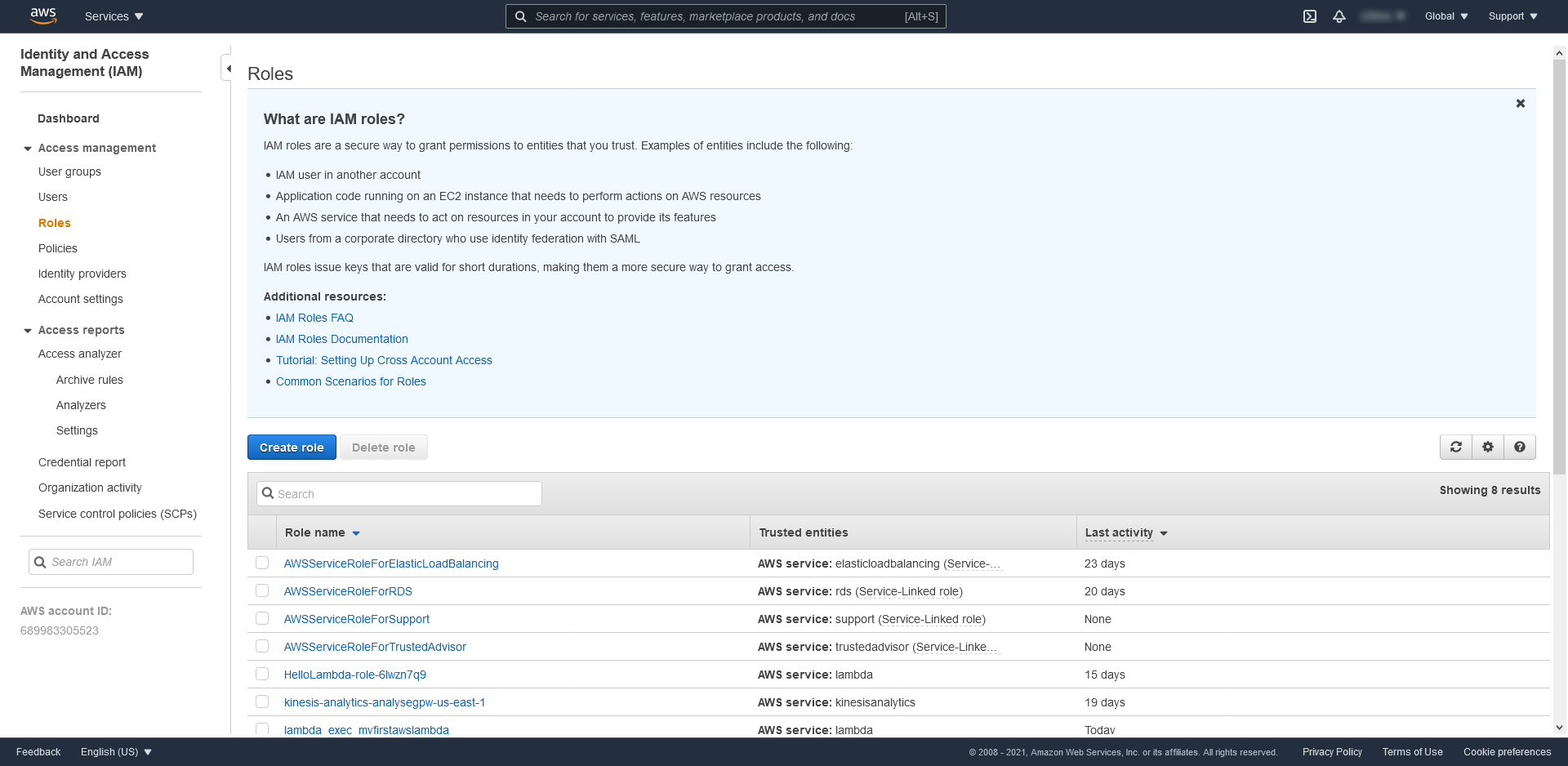The width and height of the screenshot is (1568, 766).
Task: Collapse the Access reports section
Action: [28, 331]
